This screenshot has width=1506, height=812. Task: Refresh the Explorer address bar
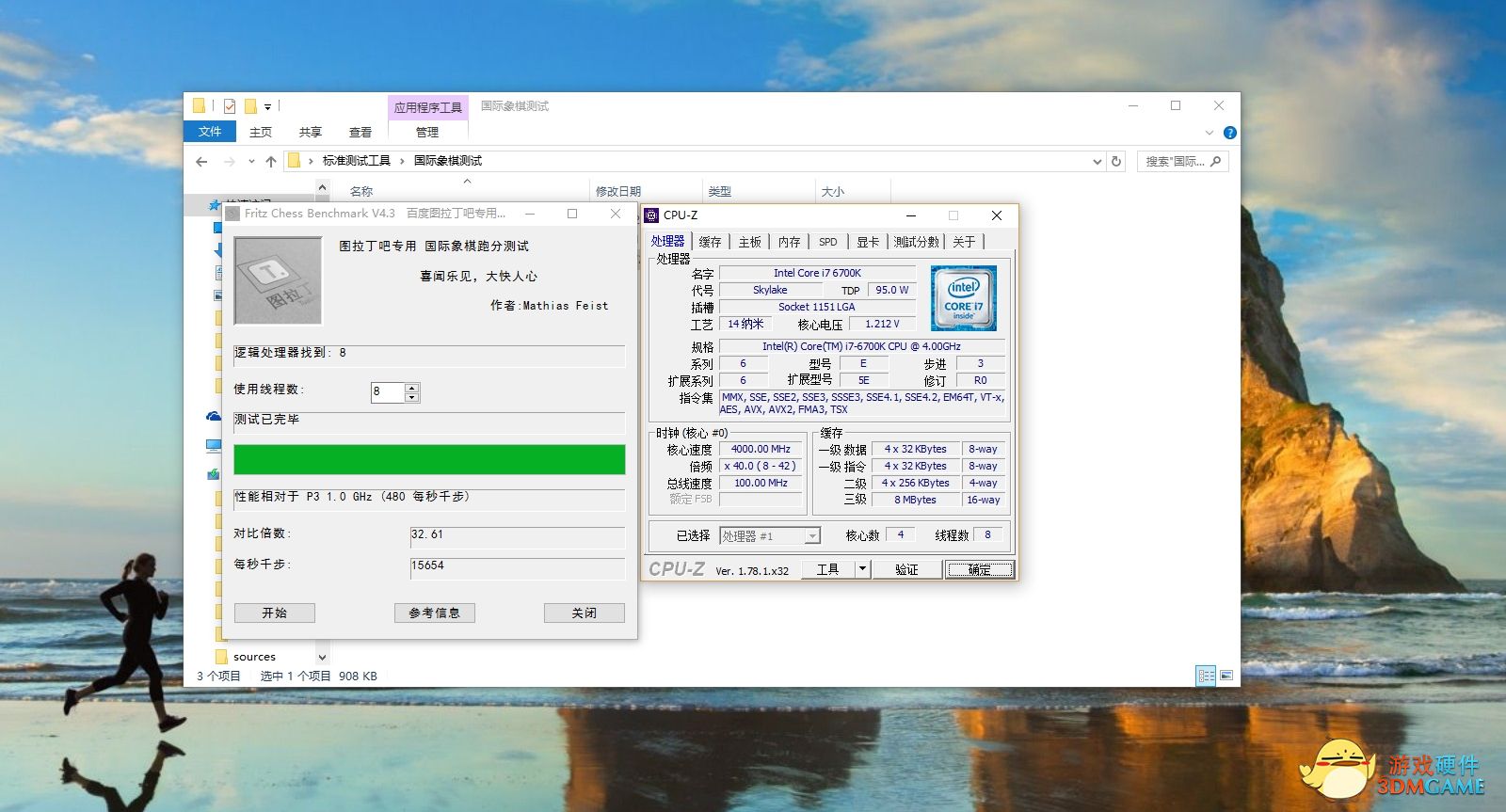(1116, 162)
